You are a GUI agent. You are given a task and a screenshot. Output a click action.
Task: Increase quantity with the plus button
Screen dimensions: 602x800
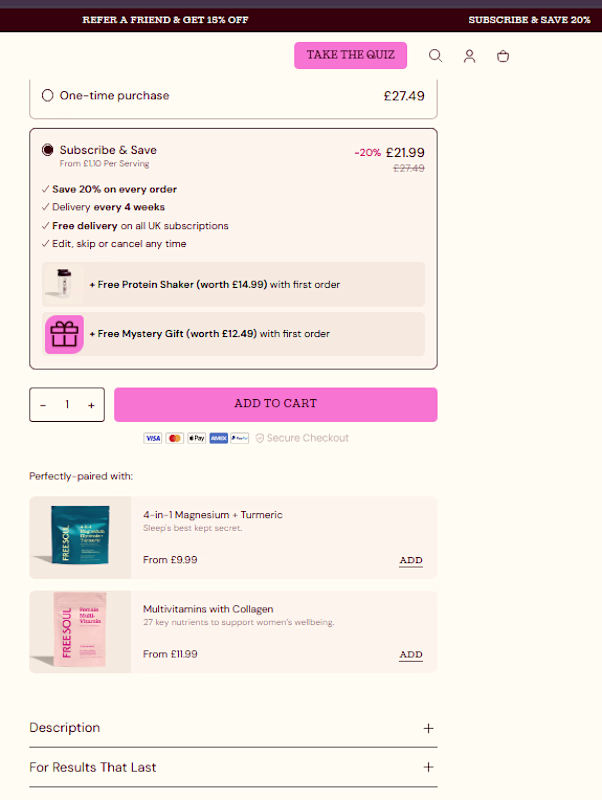91,405
